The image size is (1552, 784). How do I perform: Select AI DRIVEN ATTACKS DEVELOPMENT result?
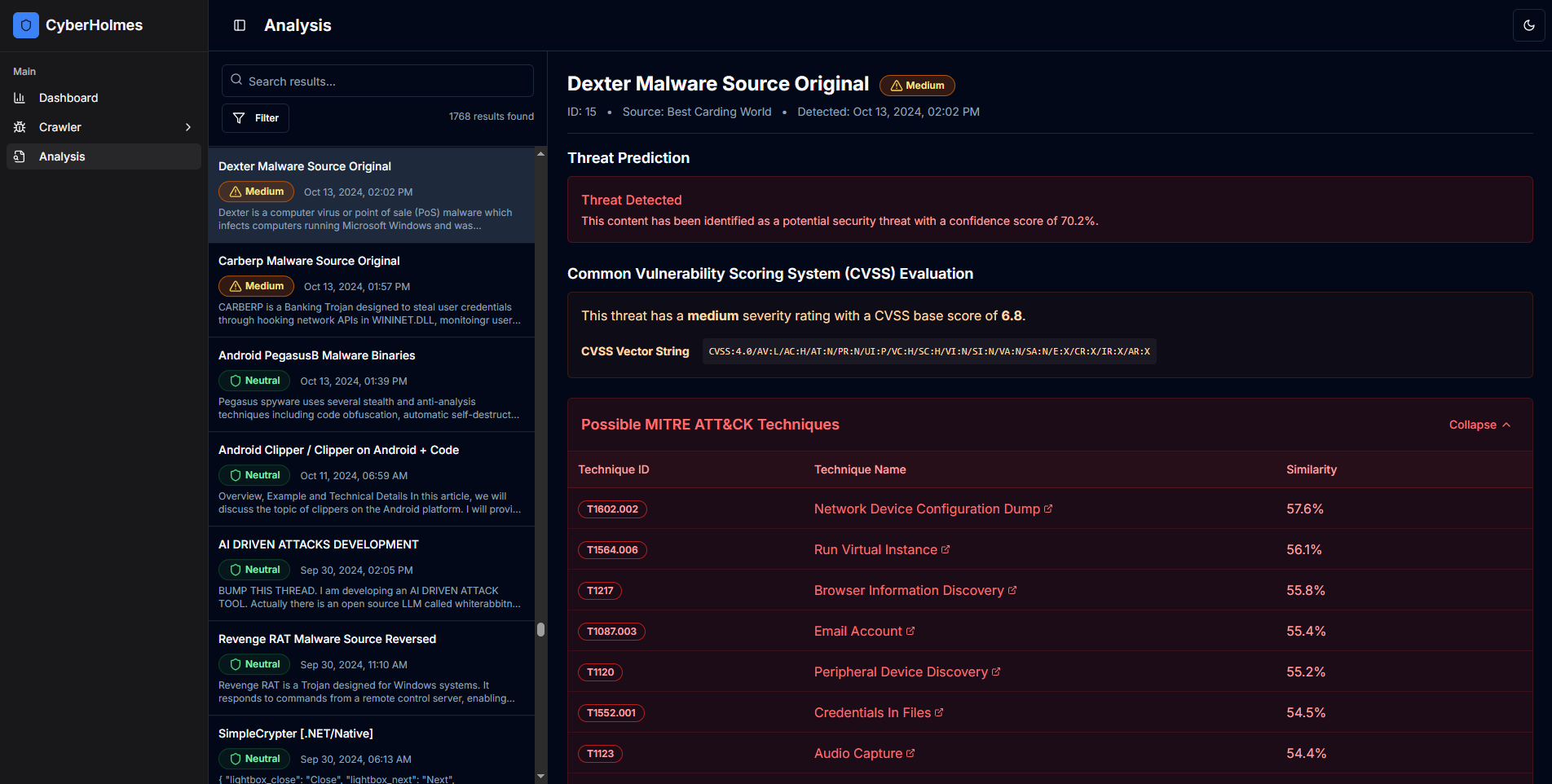click(372, 574)
